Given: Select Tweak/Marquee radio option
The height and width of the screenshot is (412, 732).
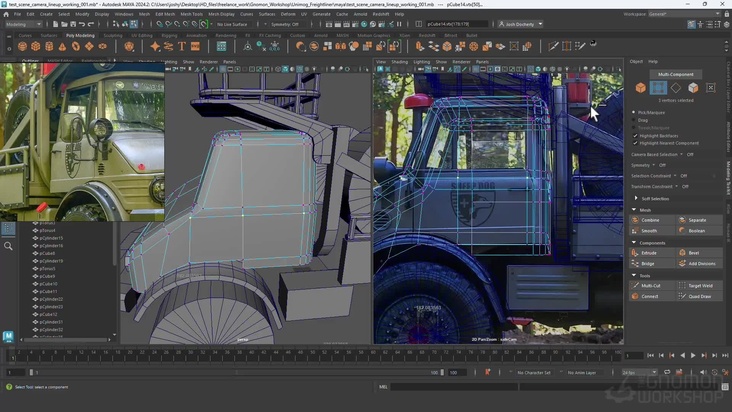Looking at the screenshot, I should click(x=633, y=127).
